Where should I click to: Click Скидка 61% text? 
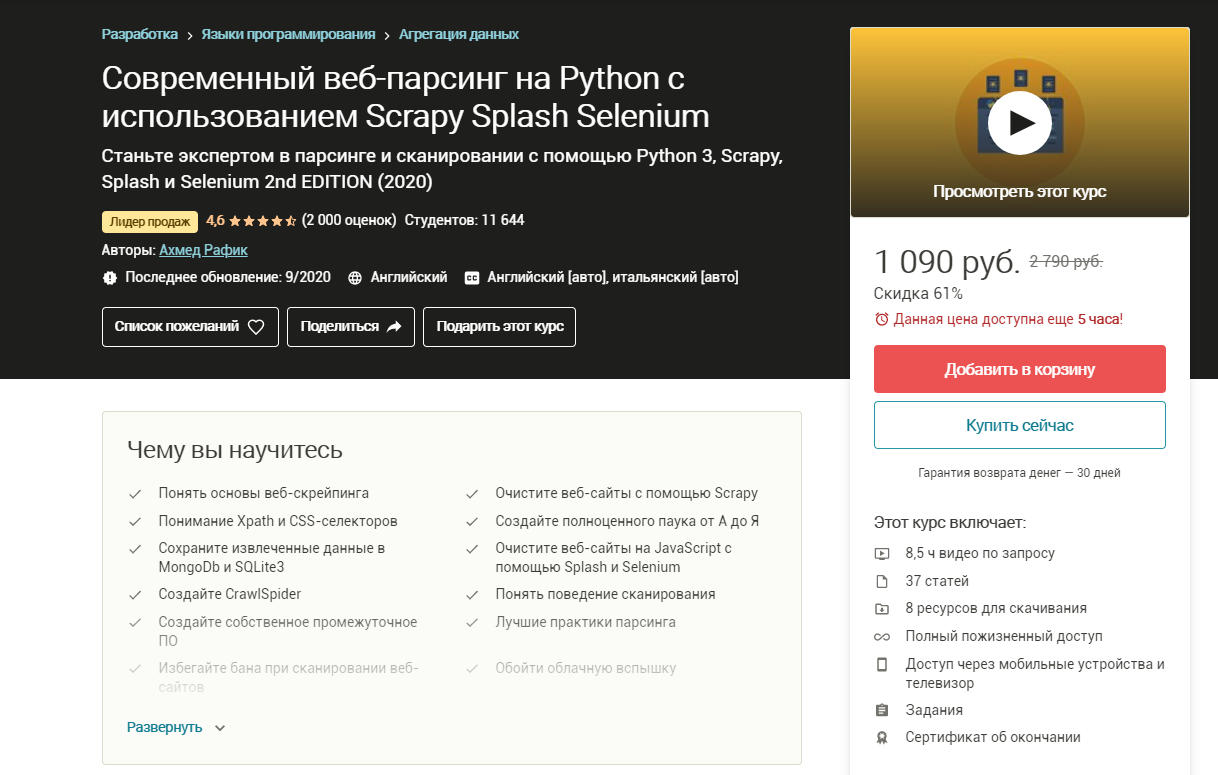click(x=918, y=294)
